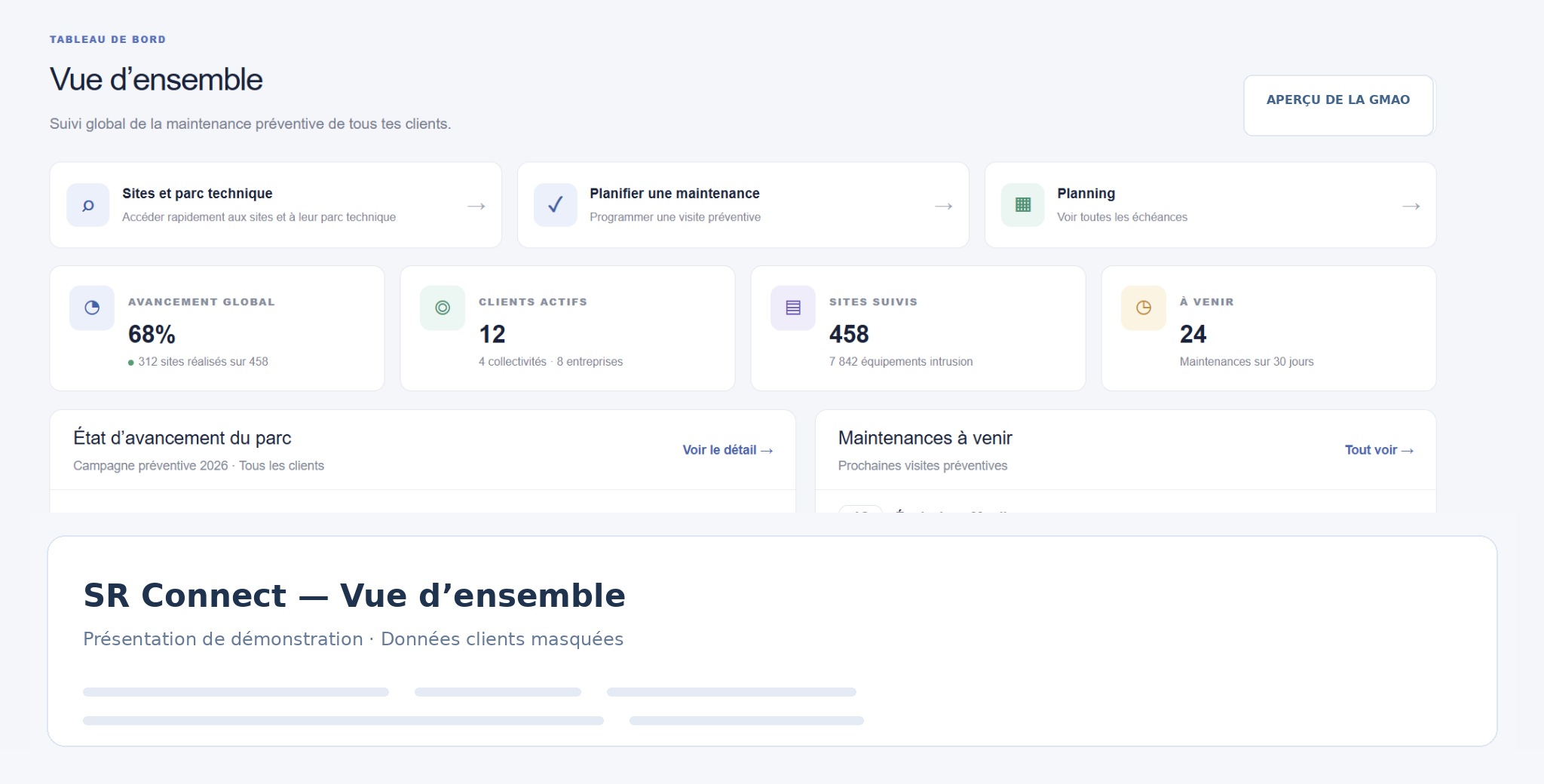Image resolution: width=1544 pixels, height=784 pixels.
Task: Click the target icon for Clients actifs
Action: point(443,308)
